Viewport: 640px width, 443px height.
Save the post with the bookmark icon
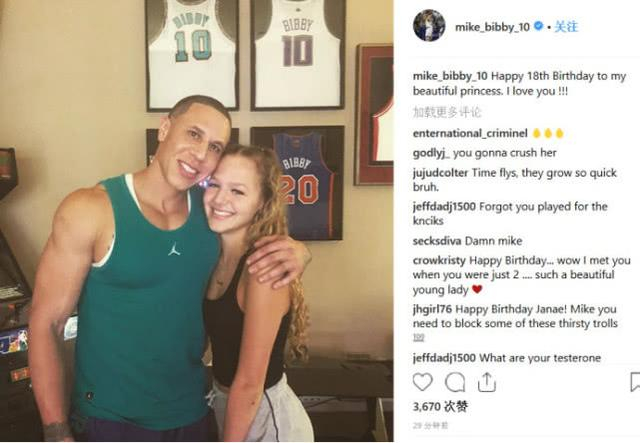click(635, 382)
